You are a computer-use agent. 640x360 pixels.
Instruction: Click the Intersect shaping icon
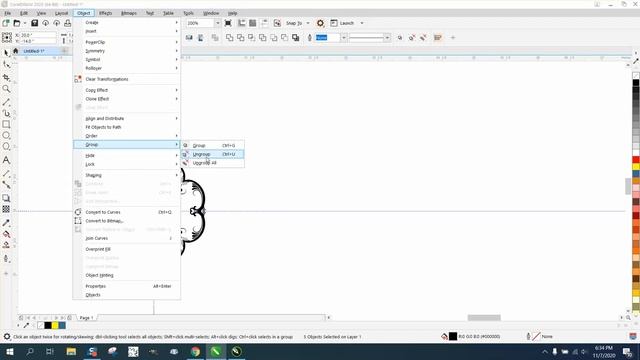click(x=251, y=38)
